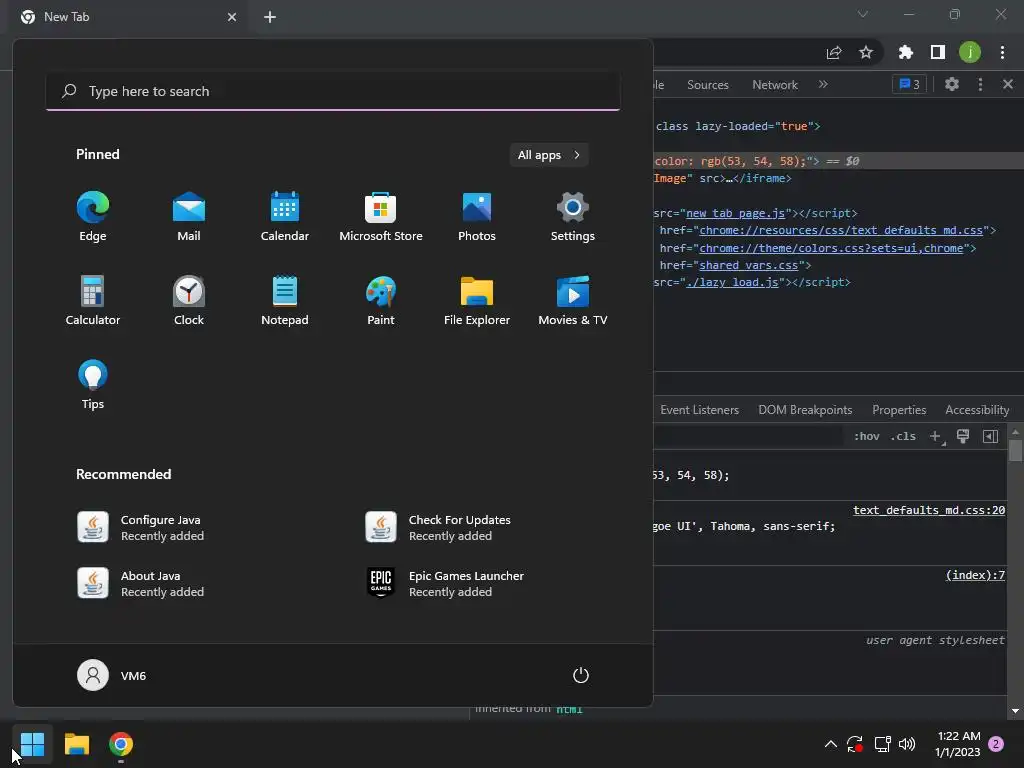Viewport: 1024px width, 768px height.
Task: Open Settings from pinned apps
Action: pos(573,217)
